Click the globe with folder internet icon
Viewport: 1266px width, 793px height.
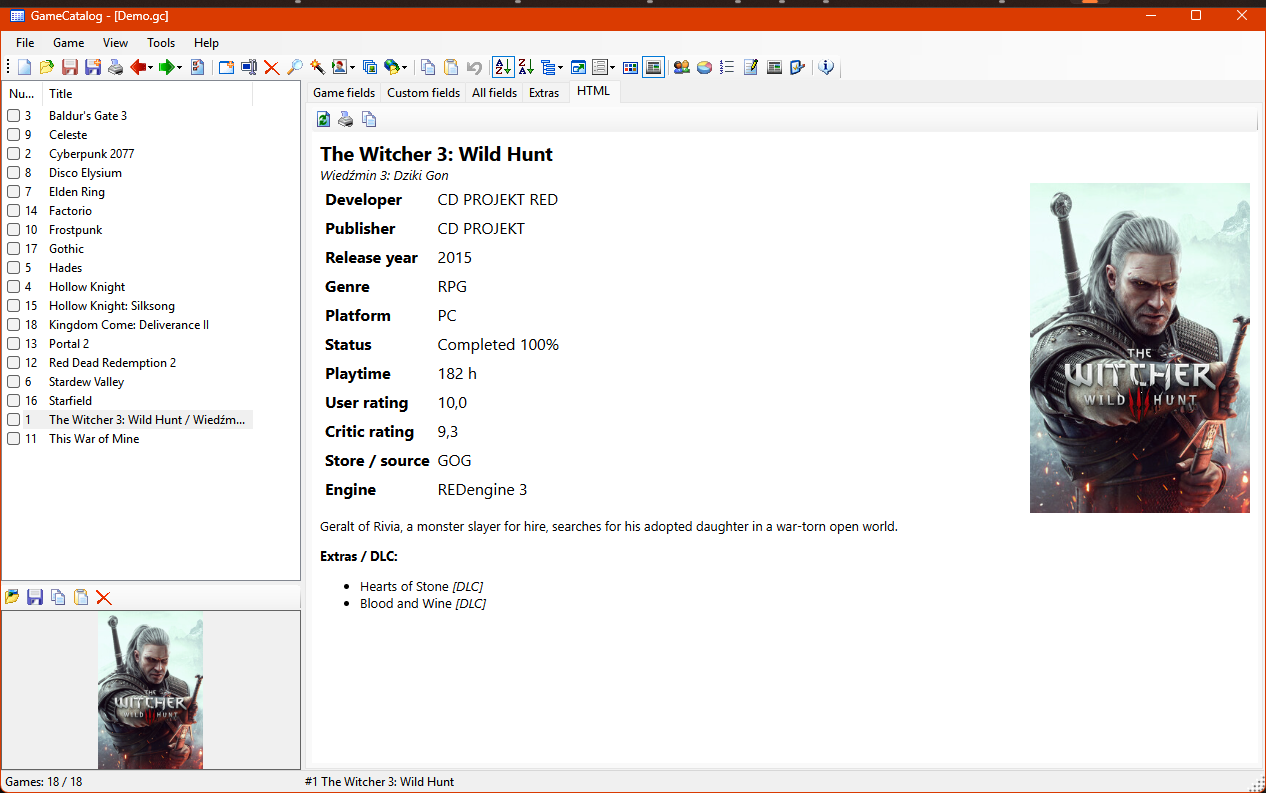click(392, 67)
